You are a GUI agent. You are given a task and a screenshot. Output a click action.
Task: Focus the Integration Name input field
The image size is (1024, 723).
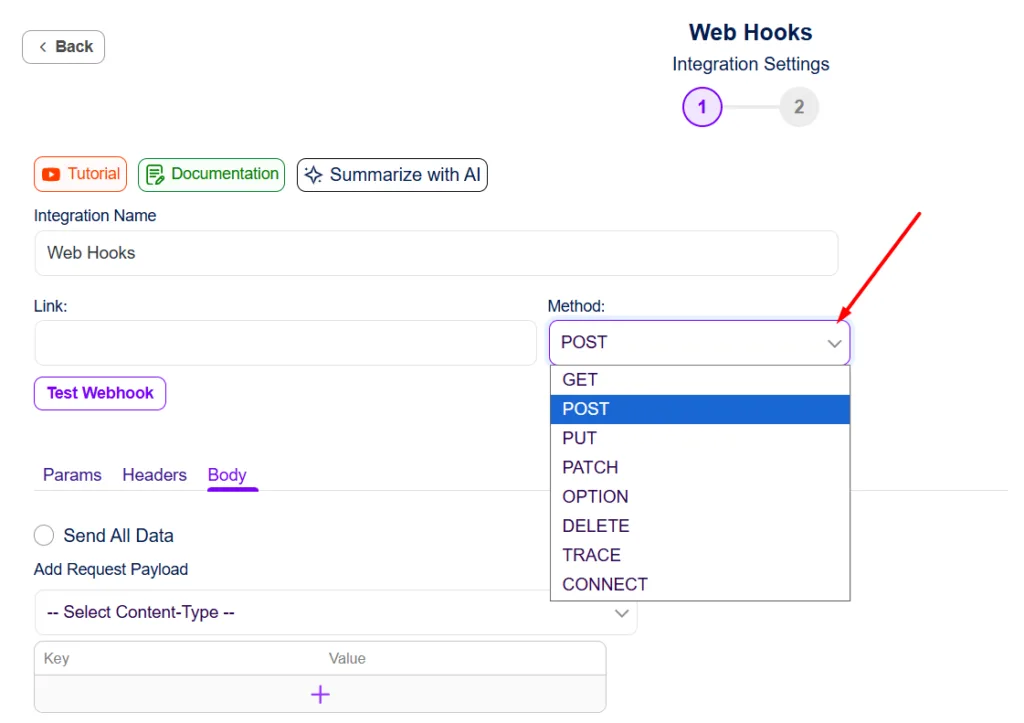pyautogui.click(x=436, y=253)
